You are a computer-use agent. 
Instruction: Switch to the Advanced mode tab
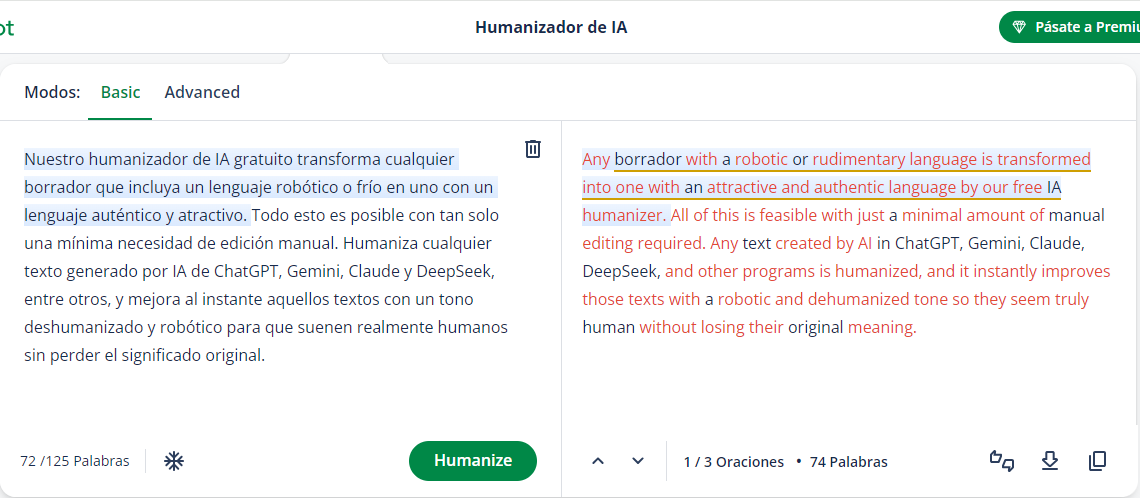point(202,92)
